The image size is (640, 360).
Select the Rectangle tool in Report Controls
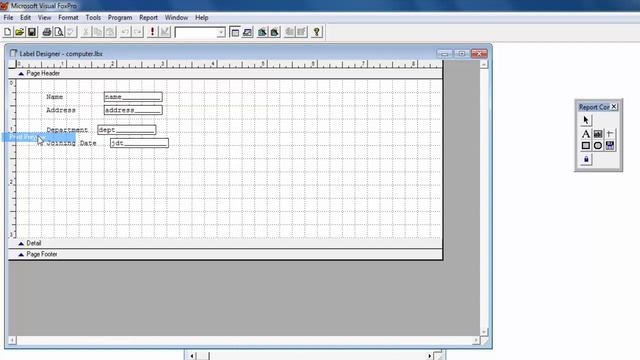coord(586,146)
